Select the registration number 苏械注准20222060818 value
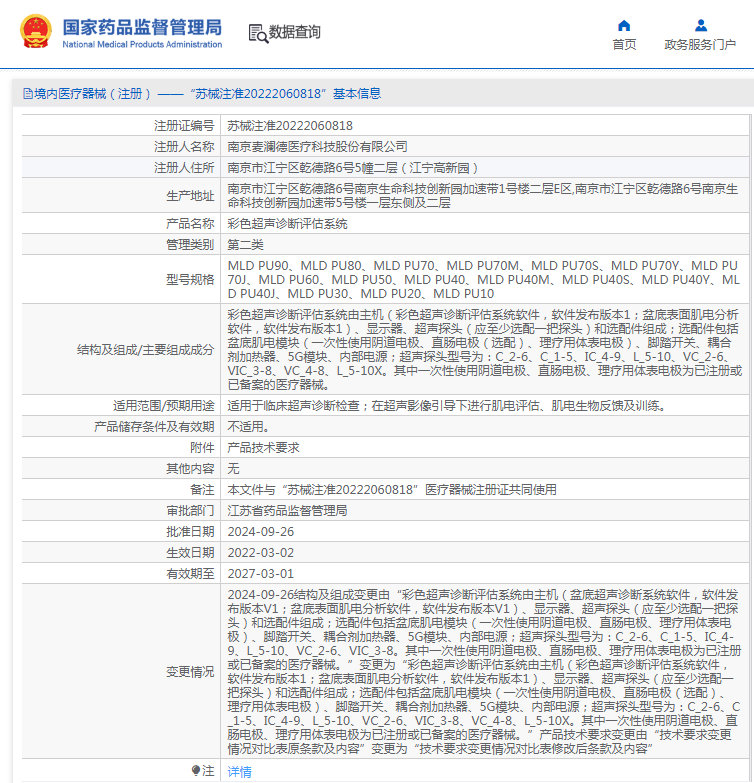 click(290, 126)
